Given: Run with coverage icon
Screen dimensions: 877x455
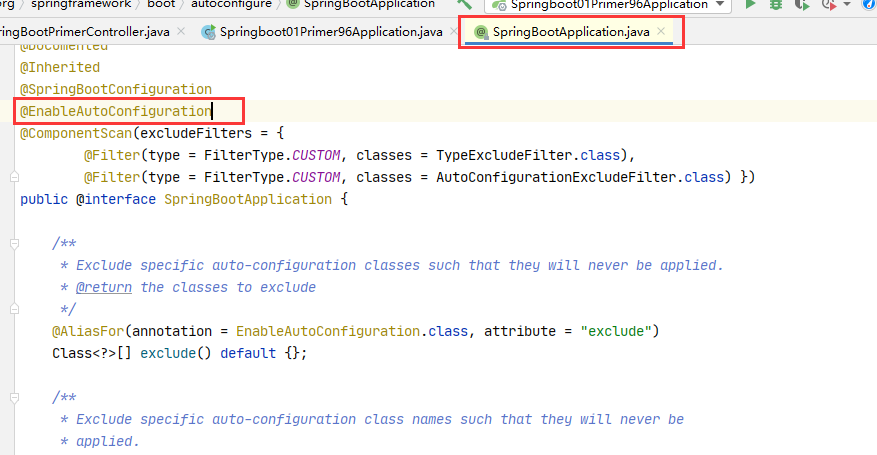Looking at the screenshot, I should tap(802, 5).
